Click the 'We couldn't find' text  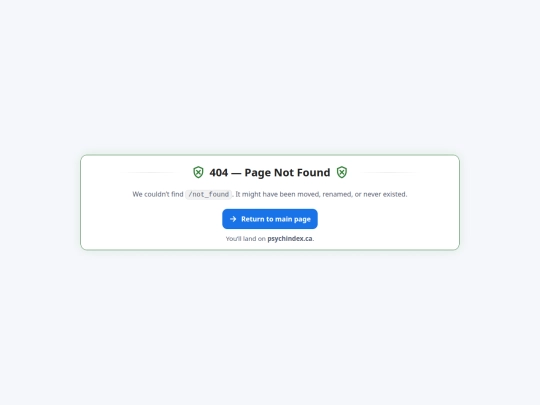click(158, 194)
